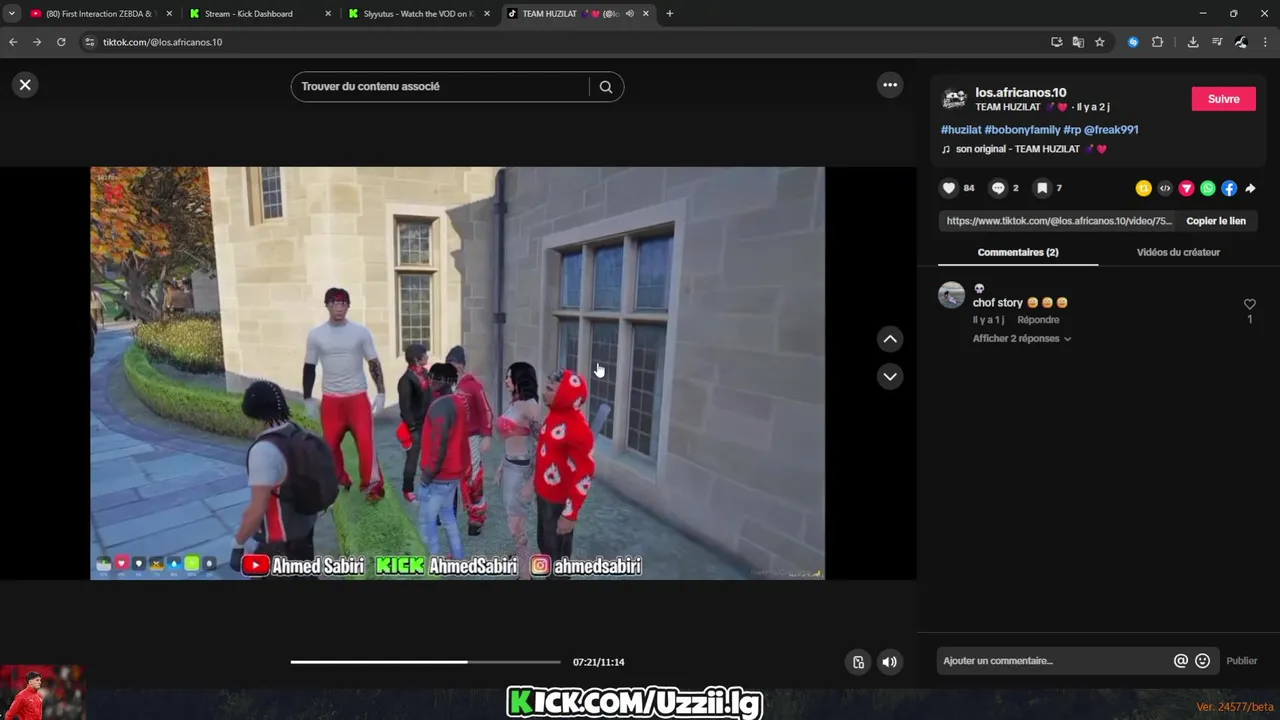Open the Chrome profile avatar
The height and width of the screenshot is (720, 1280).
tap(1241, 42)
